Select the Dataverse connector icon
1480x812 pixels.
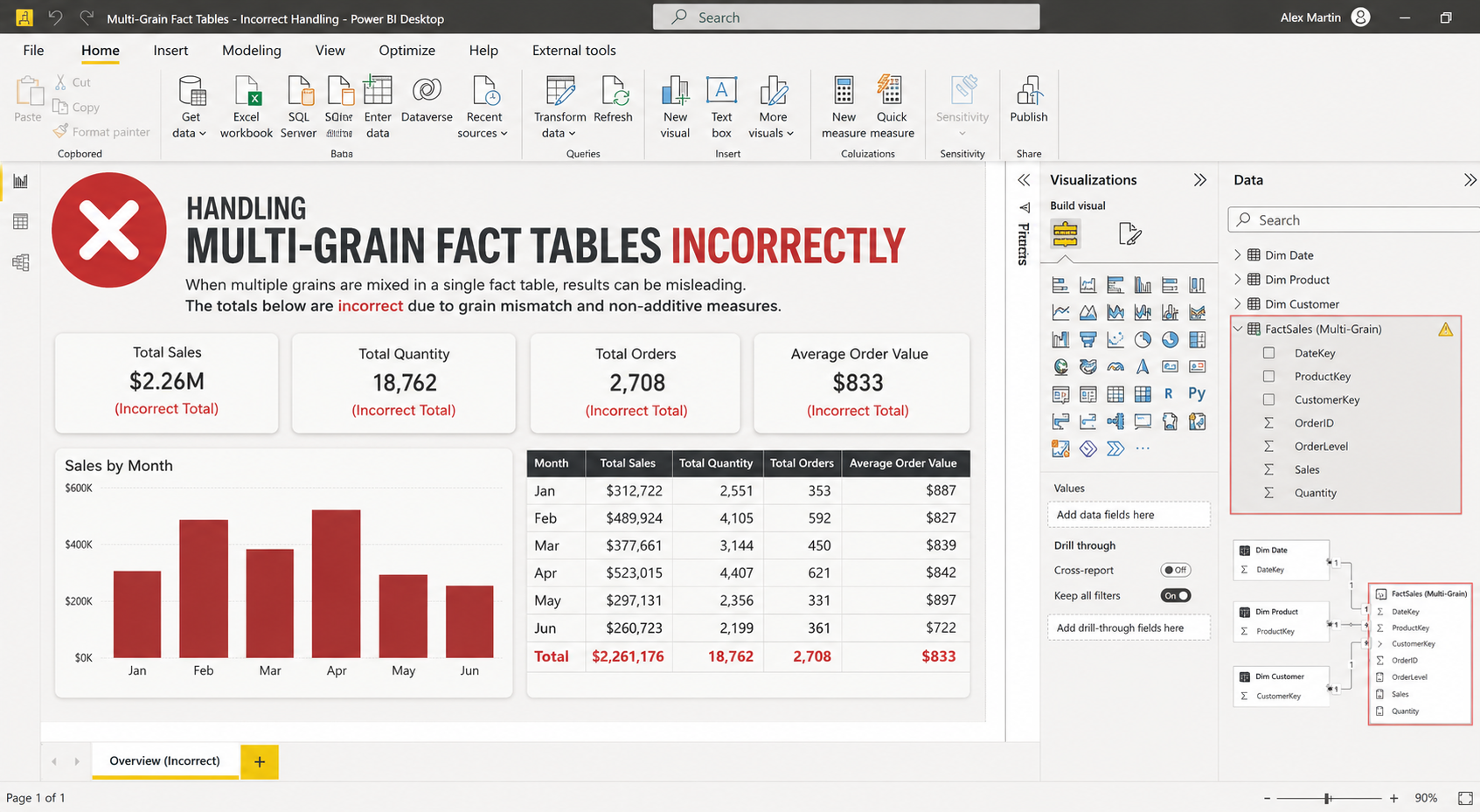coord(427,90)
